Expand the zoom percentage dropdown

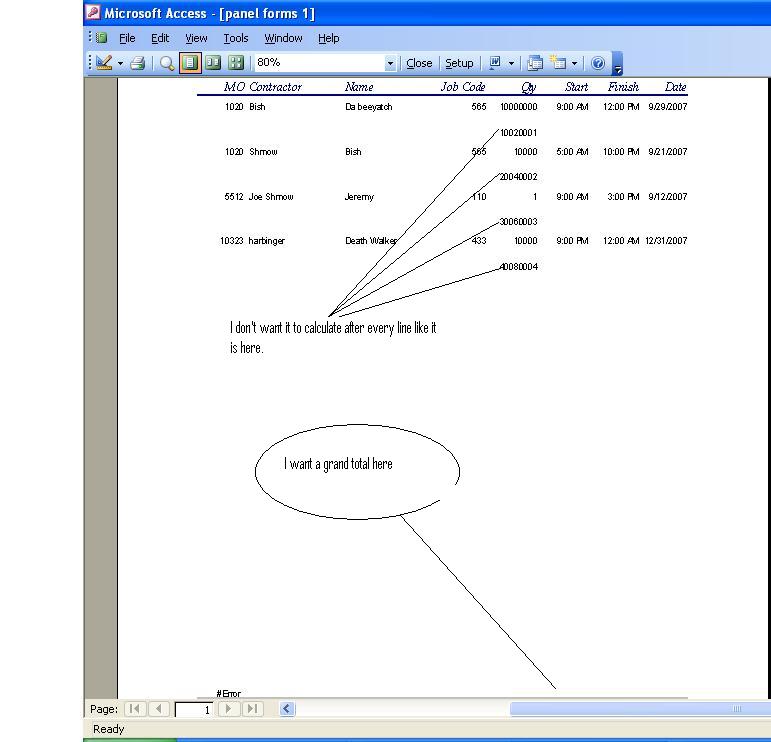click(x=390, y=63)
